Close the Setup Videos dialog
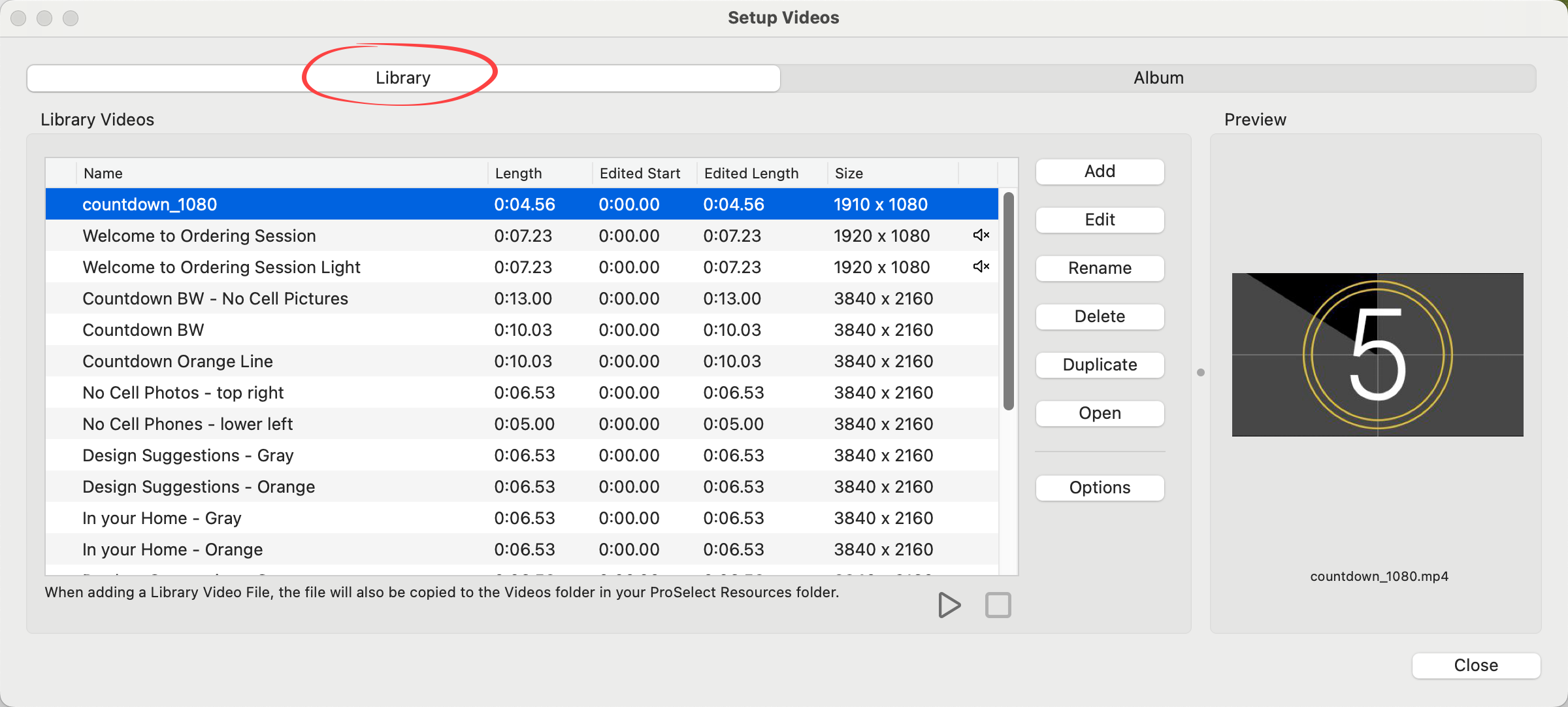1568x707 pixels. [1476, 665]
